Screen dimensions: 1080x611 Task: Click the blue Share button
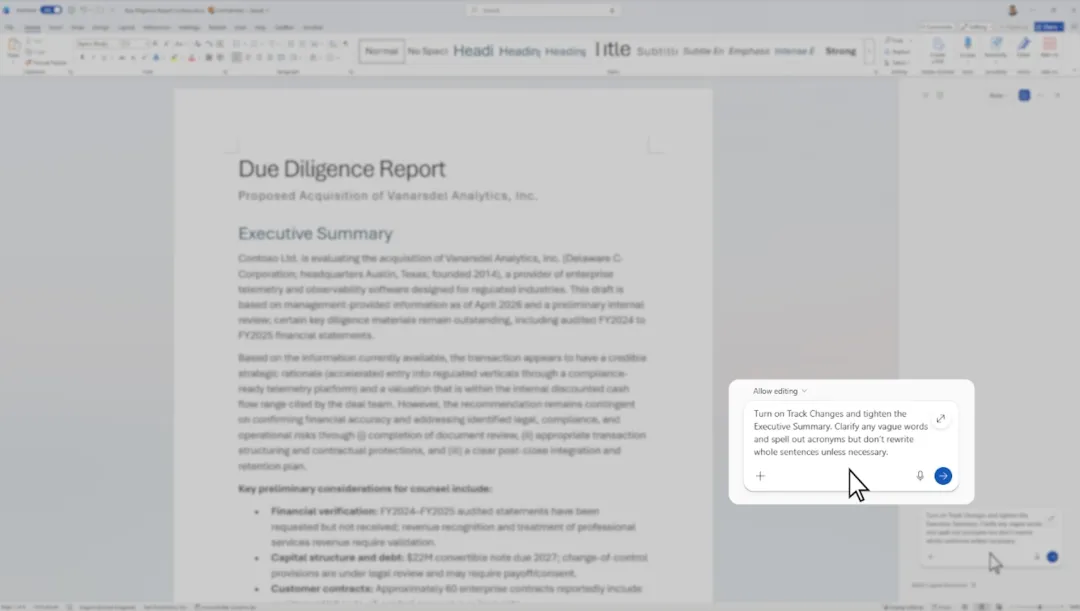point(1050,27)
